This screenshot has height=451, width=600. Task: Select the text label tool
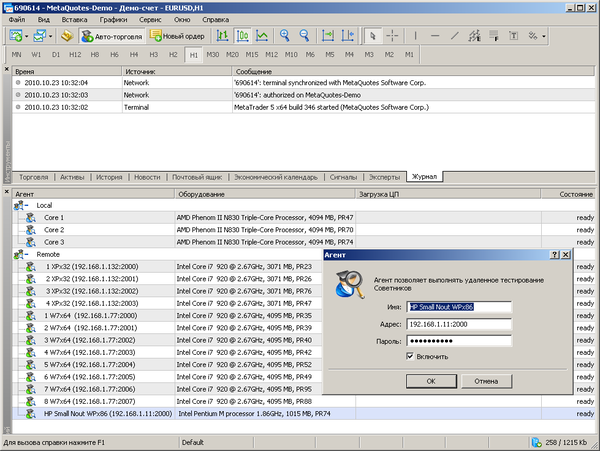click(514, 36)
